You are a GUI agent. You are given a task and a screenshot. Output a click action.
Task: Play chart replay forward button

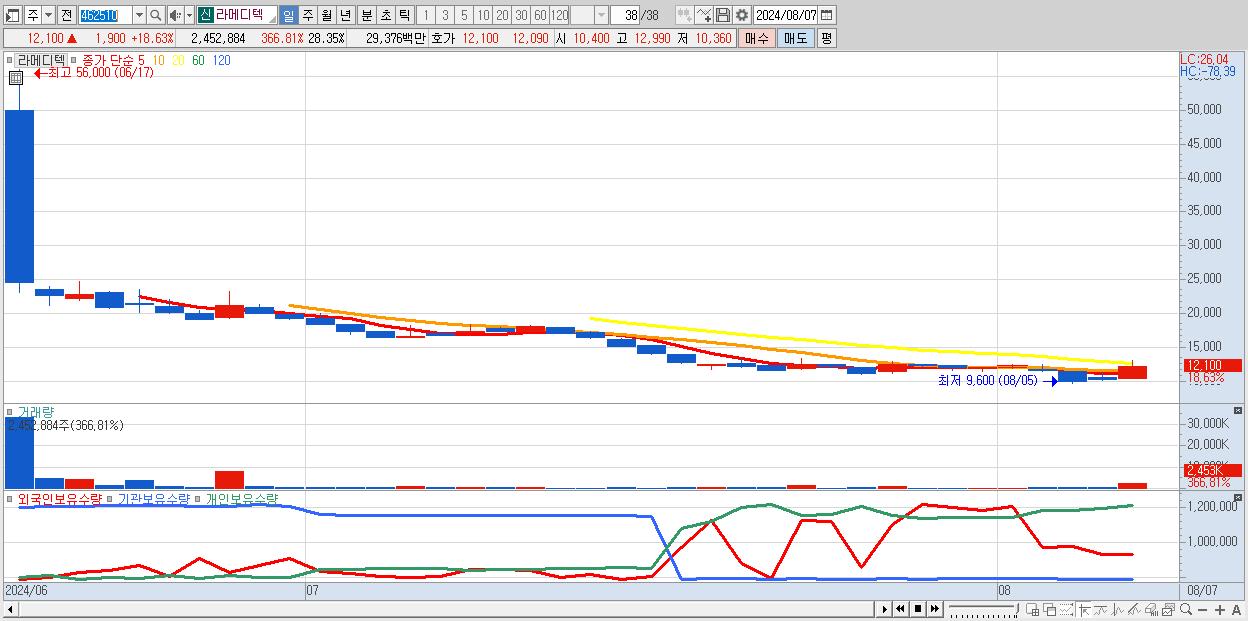[884, 609]
